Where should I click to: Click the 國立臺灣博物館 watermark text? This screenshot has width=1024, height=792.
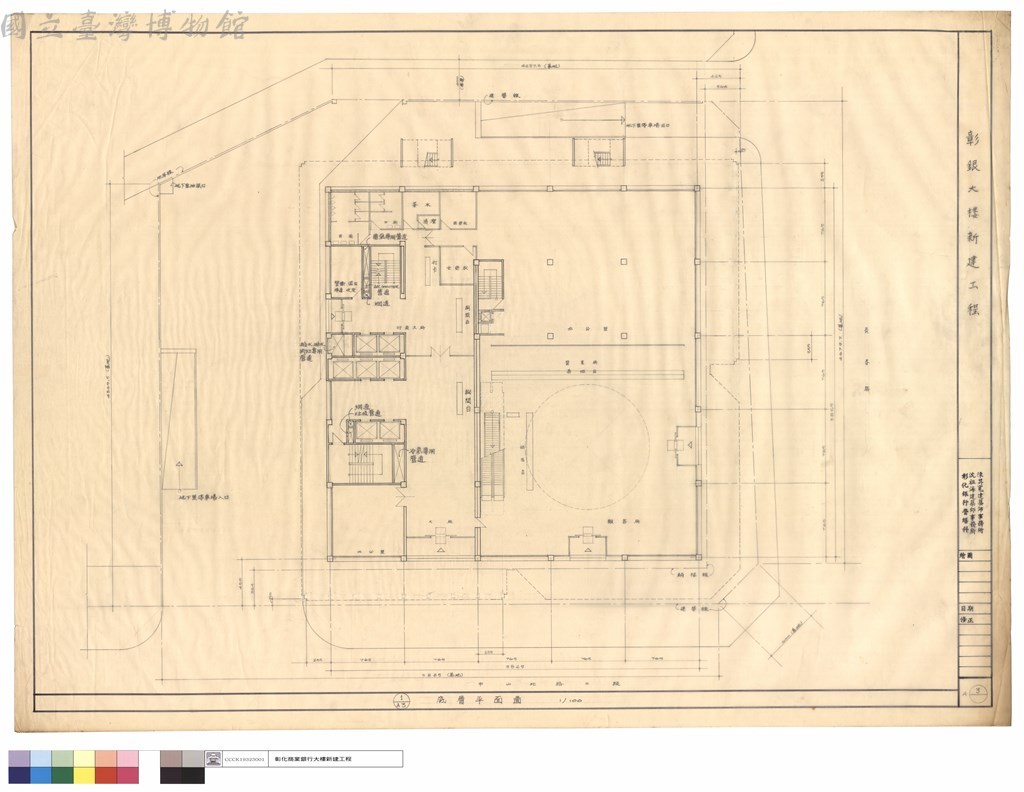pyautogui.click(x=124, y=26)
